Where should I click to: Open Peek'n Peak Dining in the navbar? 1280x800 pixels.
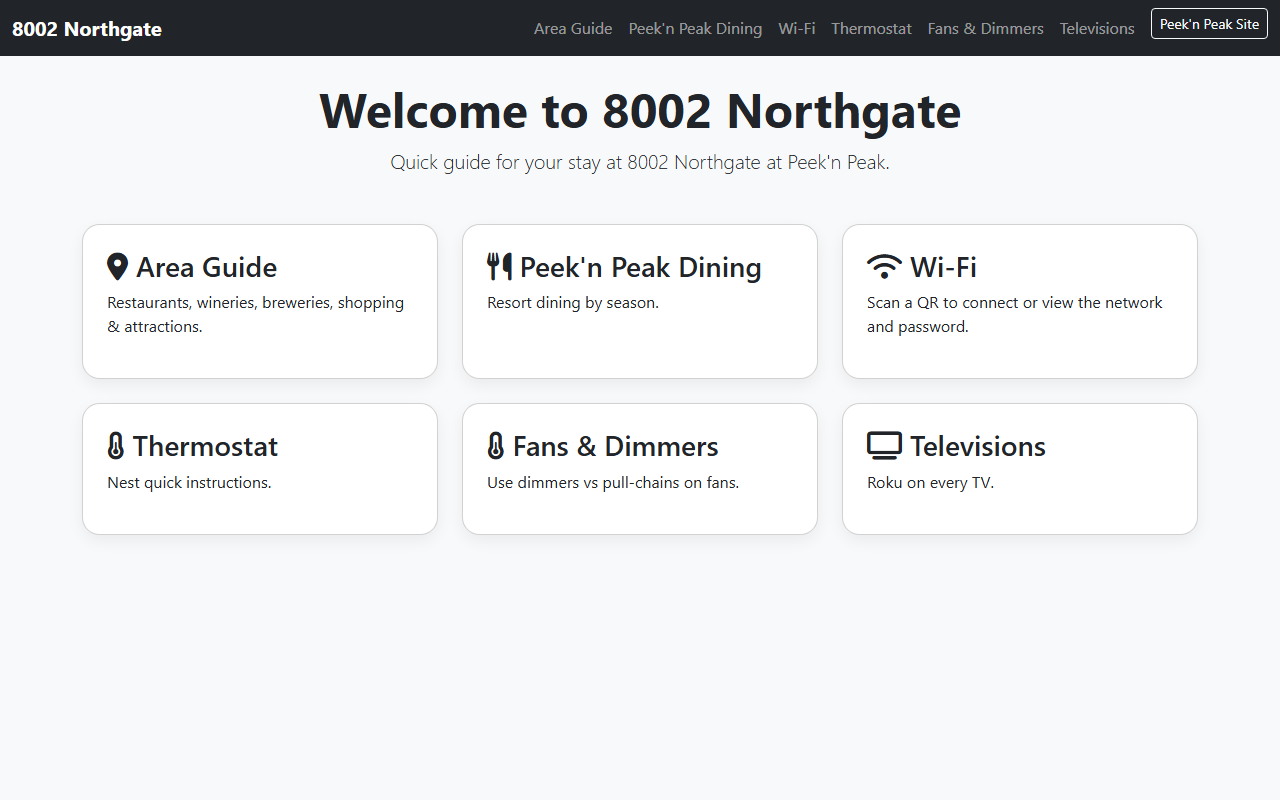point(695,28)
